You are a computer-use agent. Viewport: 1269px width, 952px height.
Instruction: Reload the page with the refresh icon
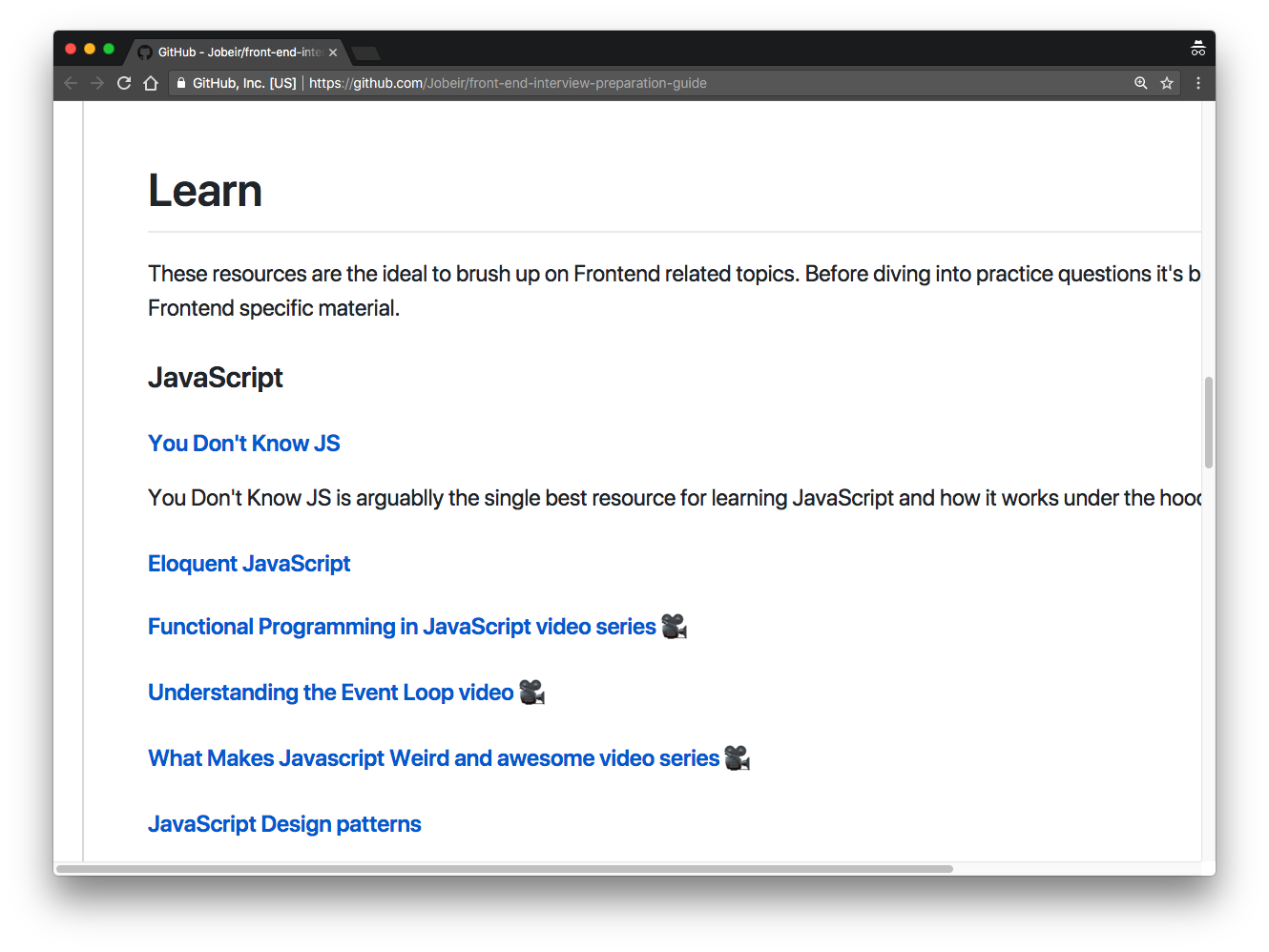tap(124, 83)
